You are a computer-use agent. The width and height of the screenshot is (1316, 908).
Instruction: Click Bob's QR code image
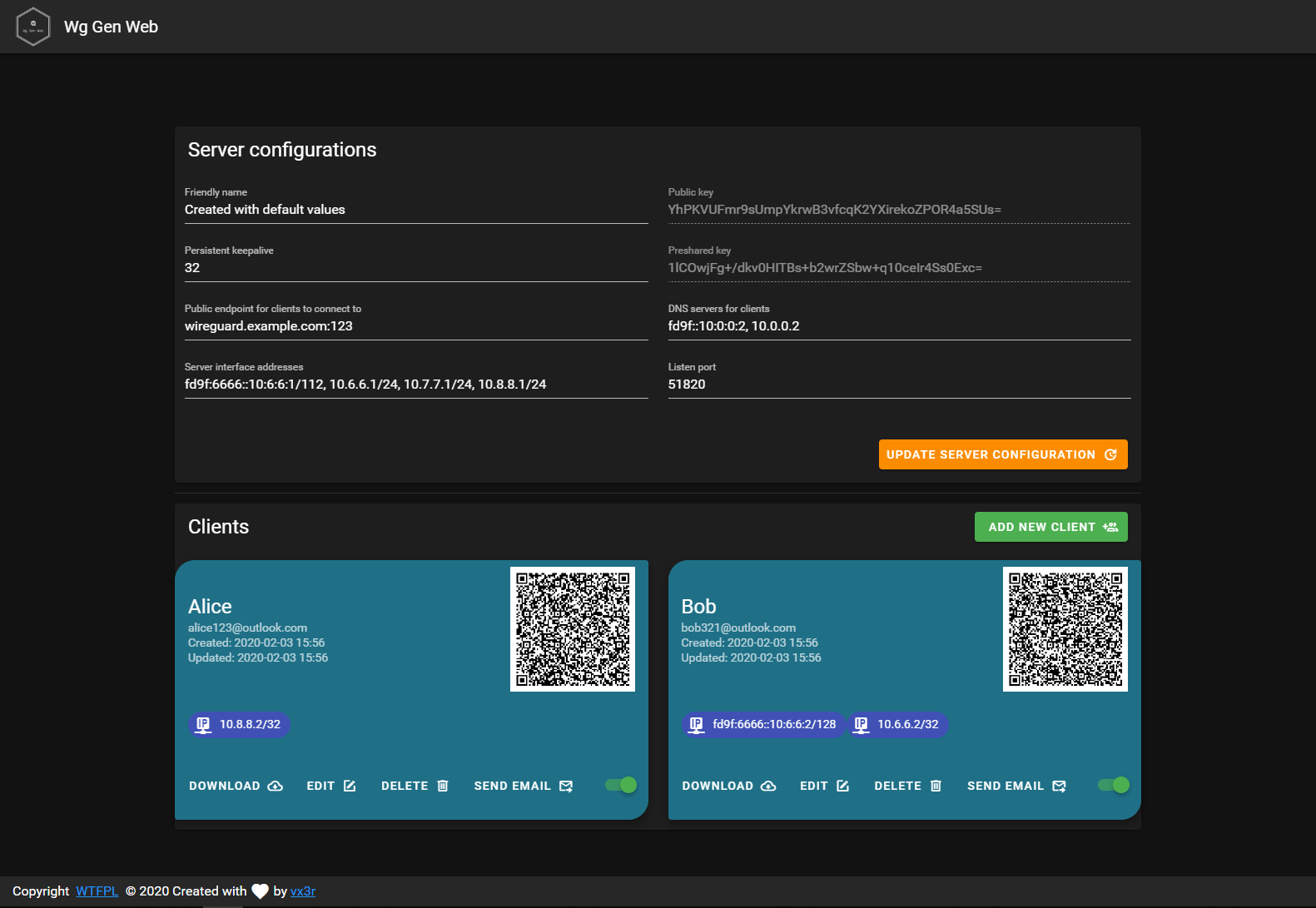click(x=1065, y=629)
